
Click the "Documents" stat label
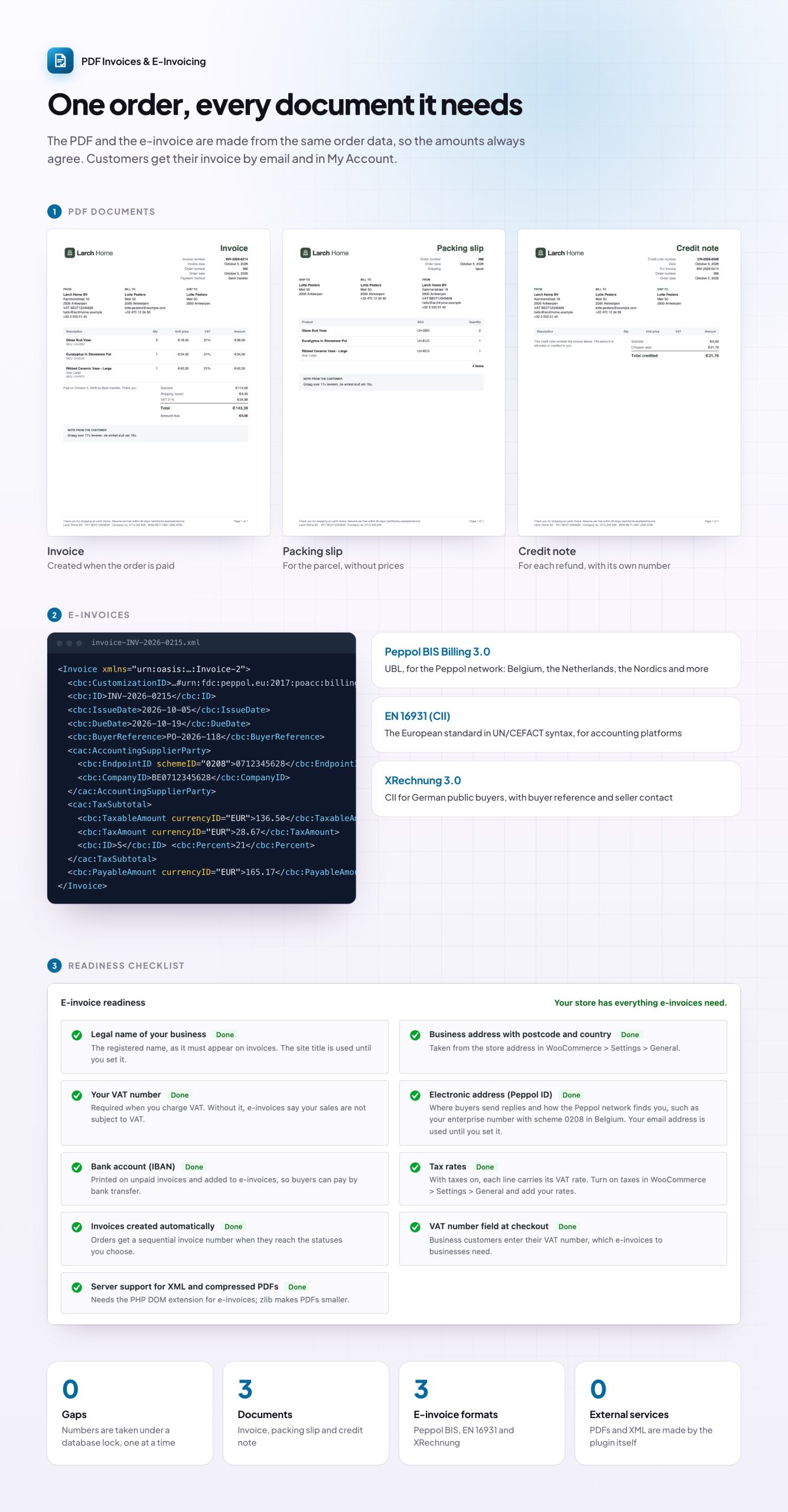pyautogui.click(x=265, y=1415)
